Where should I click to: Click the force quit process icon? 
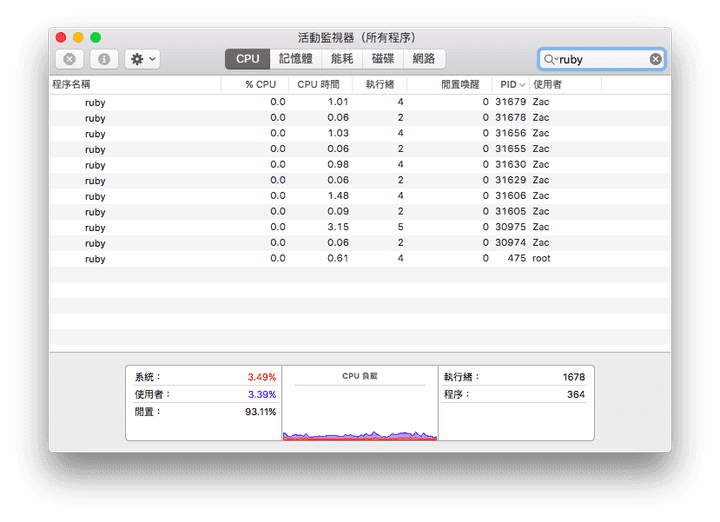69,59
